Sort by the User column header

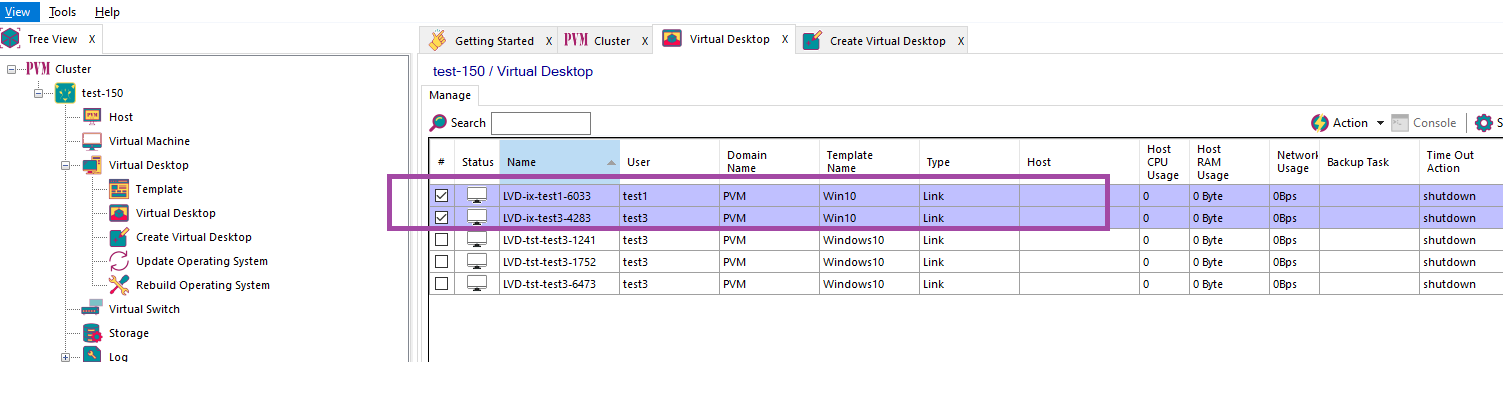(x=669, y=162)
